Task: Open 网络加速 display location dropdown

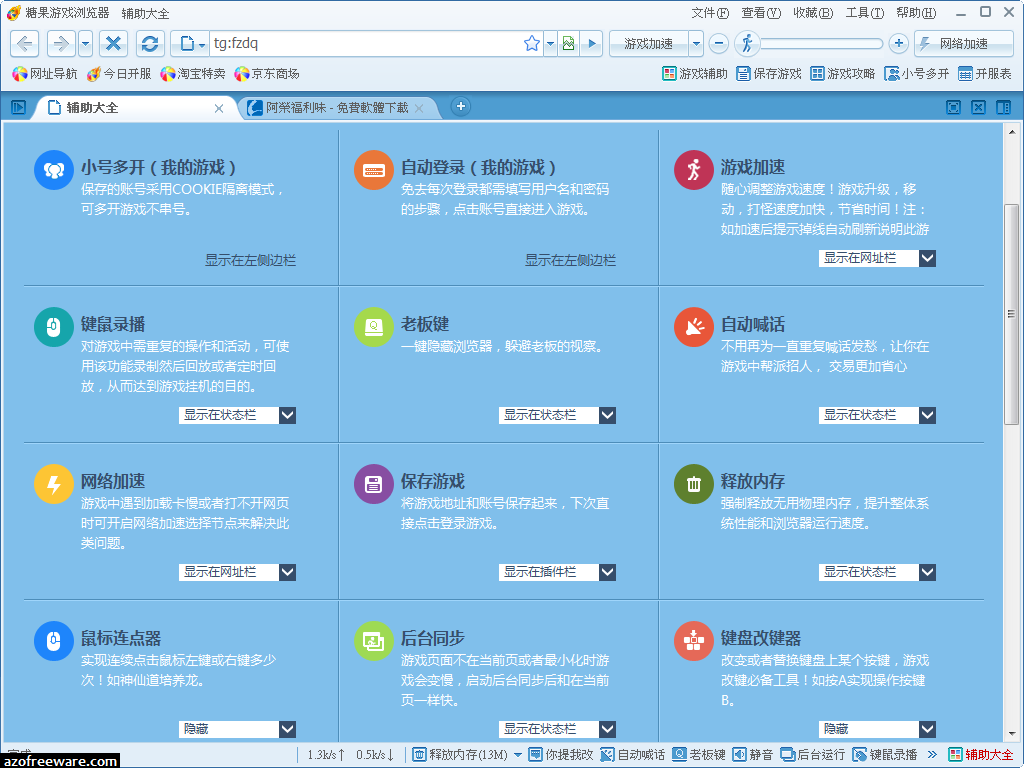Action: pyautogui.click(x=237, y=571)
